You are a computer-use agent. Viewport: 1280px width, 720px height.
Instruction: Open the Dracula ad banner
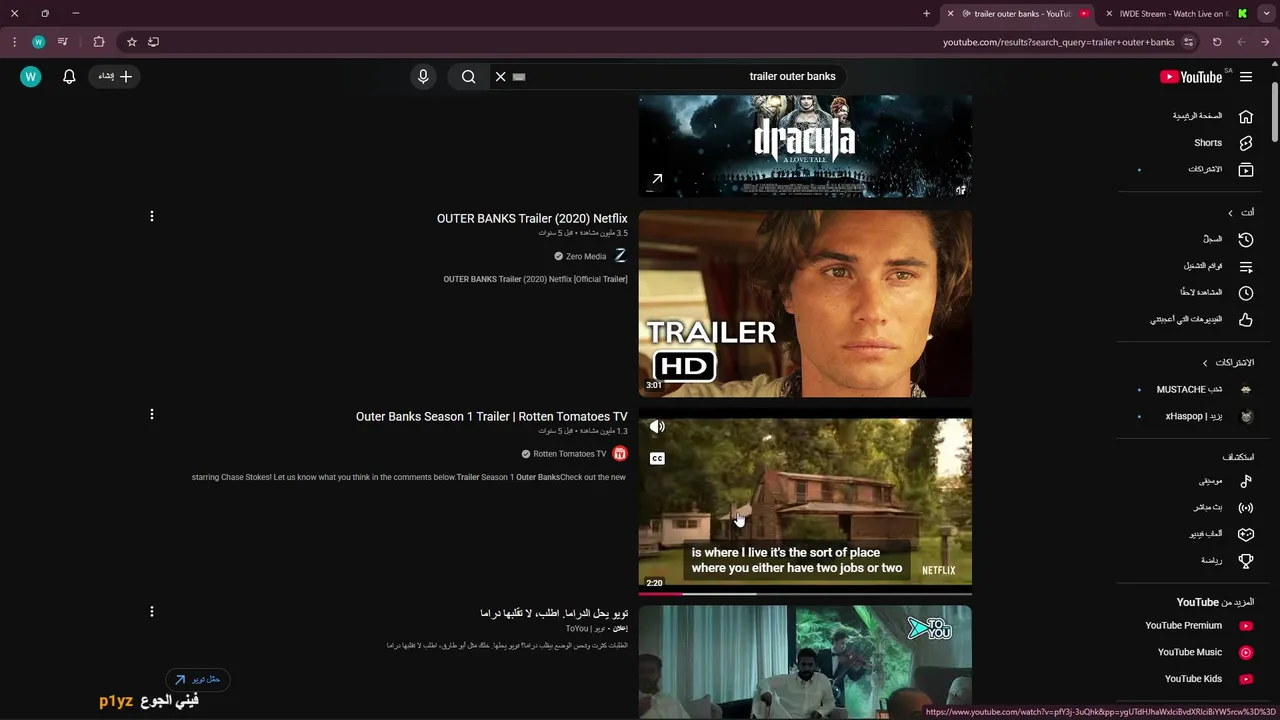click(x=805, y=146)
